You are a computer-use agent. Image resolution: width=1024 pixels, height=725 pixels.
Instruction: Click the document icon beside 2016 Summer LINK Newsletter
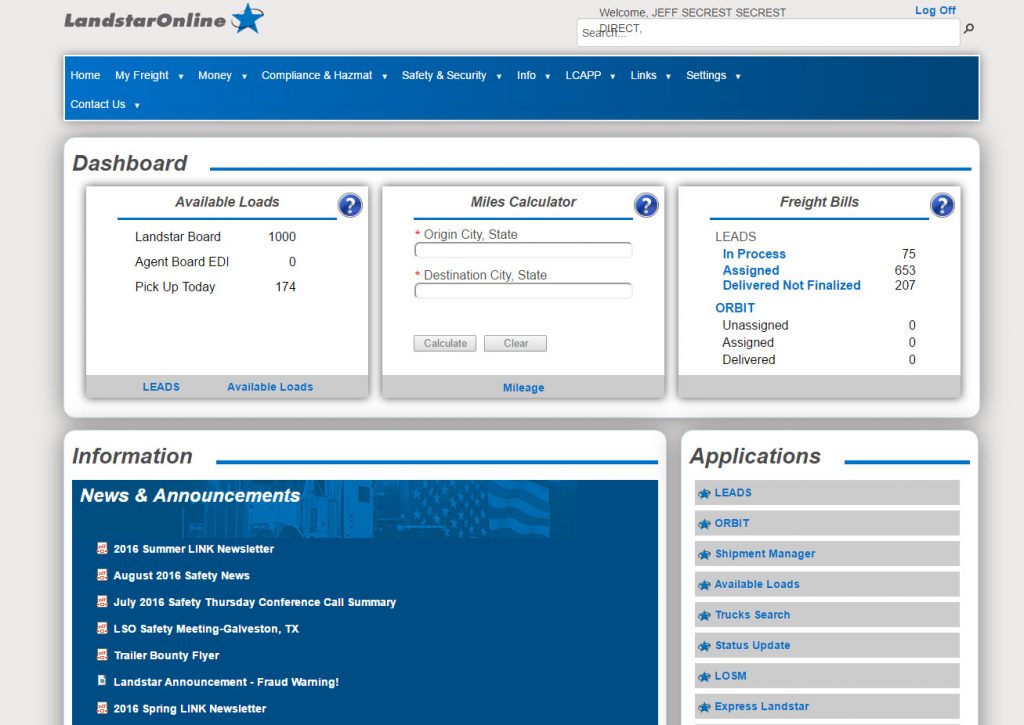(x=101, y=548)
